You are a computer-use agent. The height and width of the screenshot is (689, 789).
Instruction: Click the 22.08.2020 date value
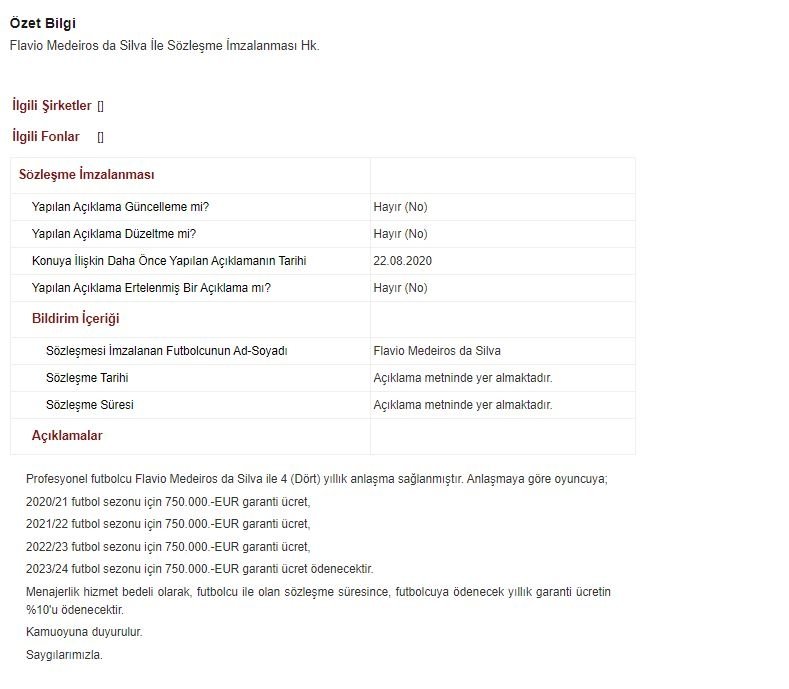click(403, 261)
